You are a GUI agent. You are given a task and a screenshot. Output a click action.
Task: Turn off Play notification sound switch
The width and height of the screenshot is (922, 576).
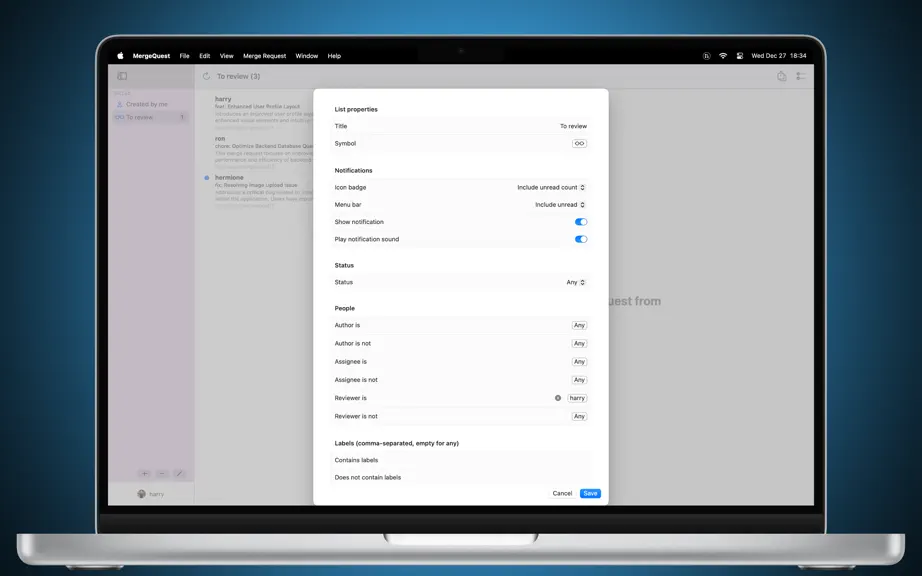point(581,239)
